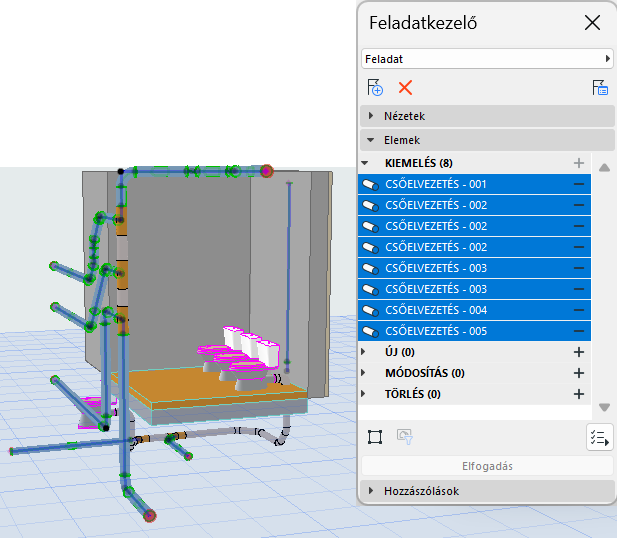Remove CSŐELVEZETÉS - 004 with minus icon
The height and width of the screenshot is (538, 617).
coord(578,310)
